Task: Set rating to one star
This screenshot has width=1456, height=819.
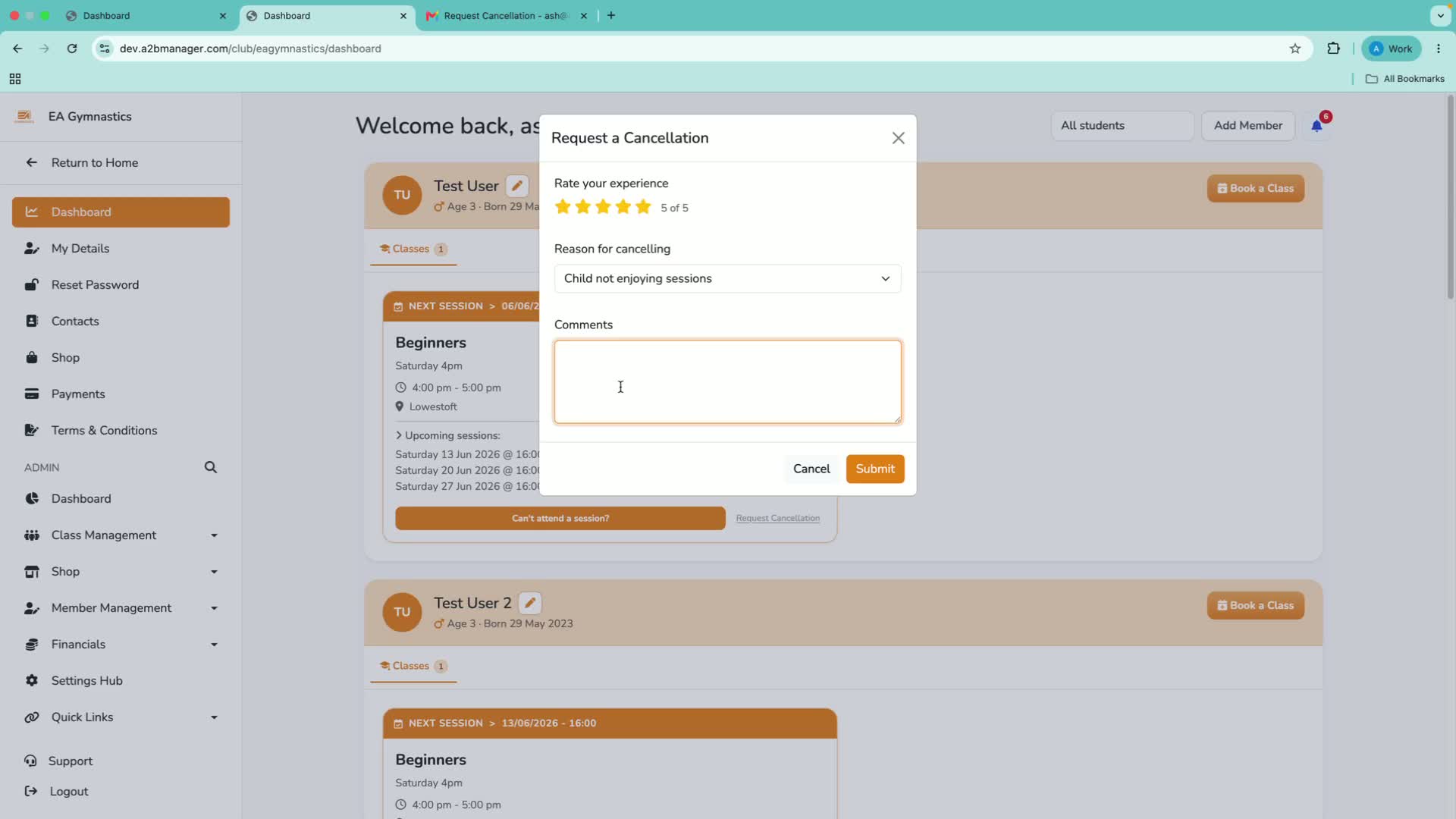Action: pos(563,207)
